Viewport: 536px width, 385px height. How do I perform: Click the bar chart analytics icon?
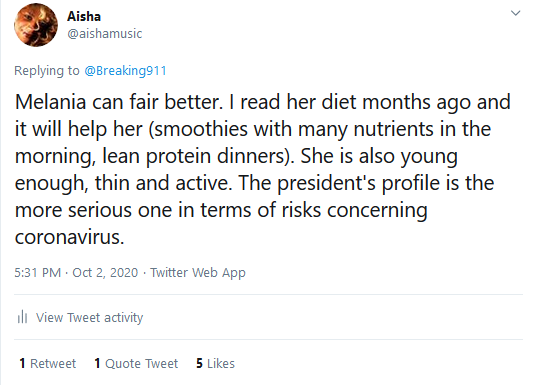22,317
